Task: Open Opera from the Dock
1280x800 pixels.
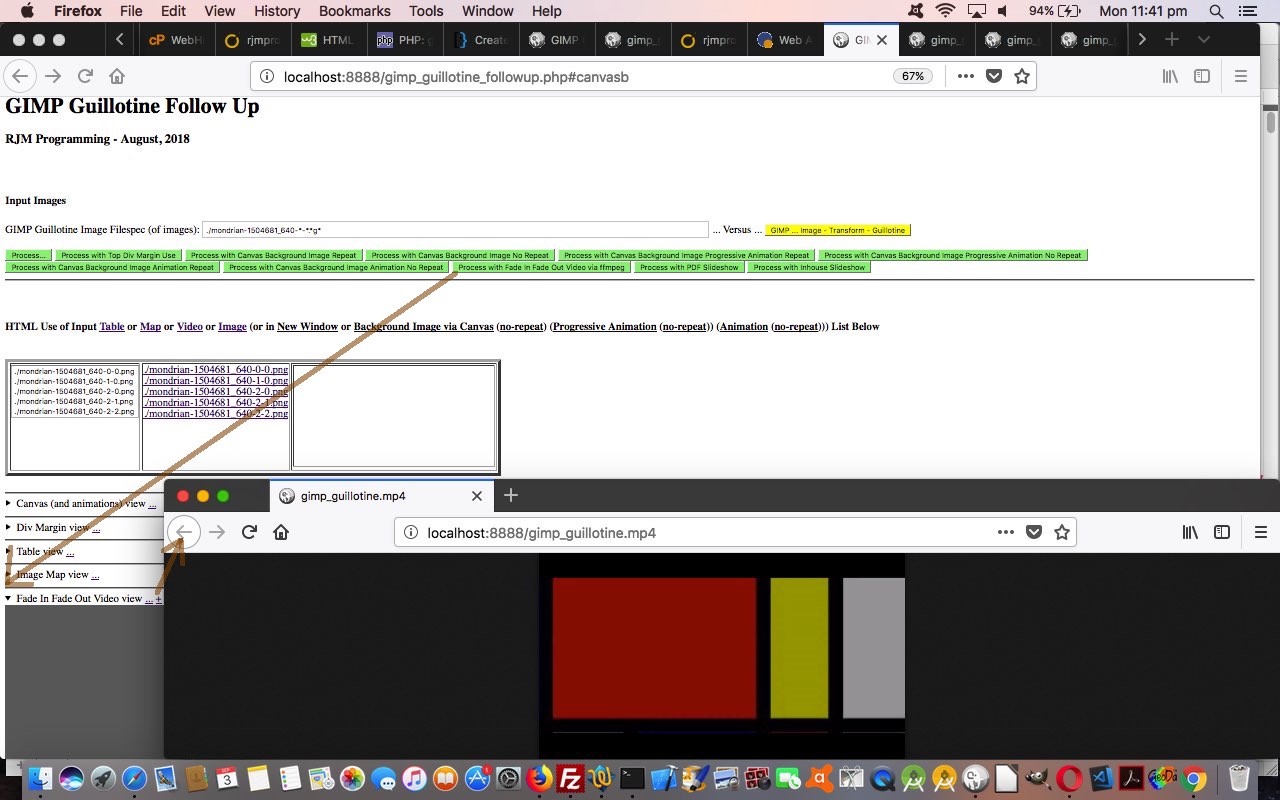Action: [1070, 778]
